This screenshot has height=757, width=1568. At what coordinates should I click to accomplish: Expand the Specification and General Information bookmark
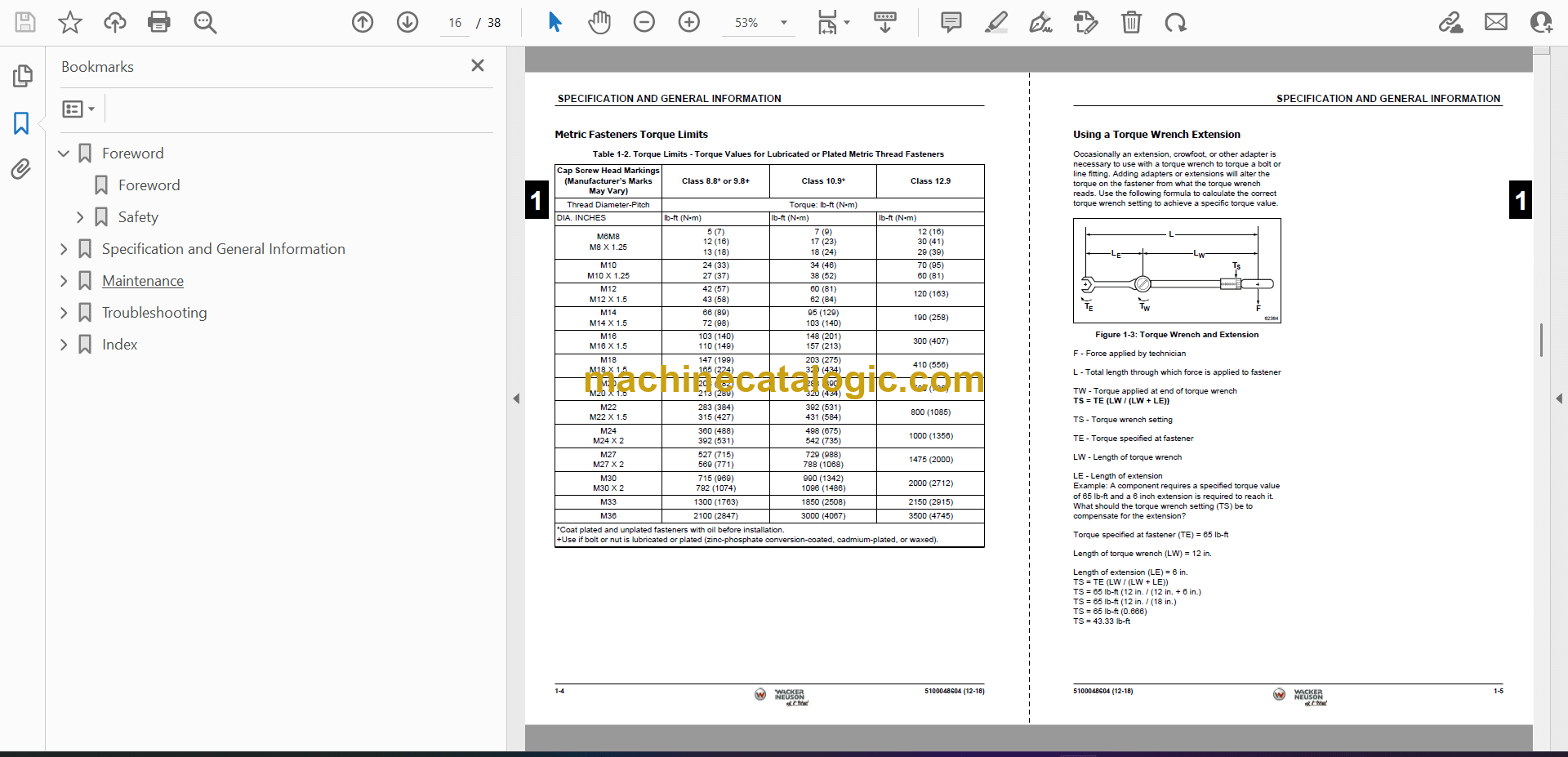[64, 249]
